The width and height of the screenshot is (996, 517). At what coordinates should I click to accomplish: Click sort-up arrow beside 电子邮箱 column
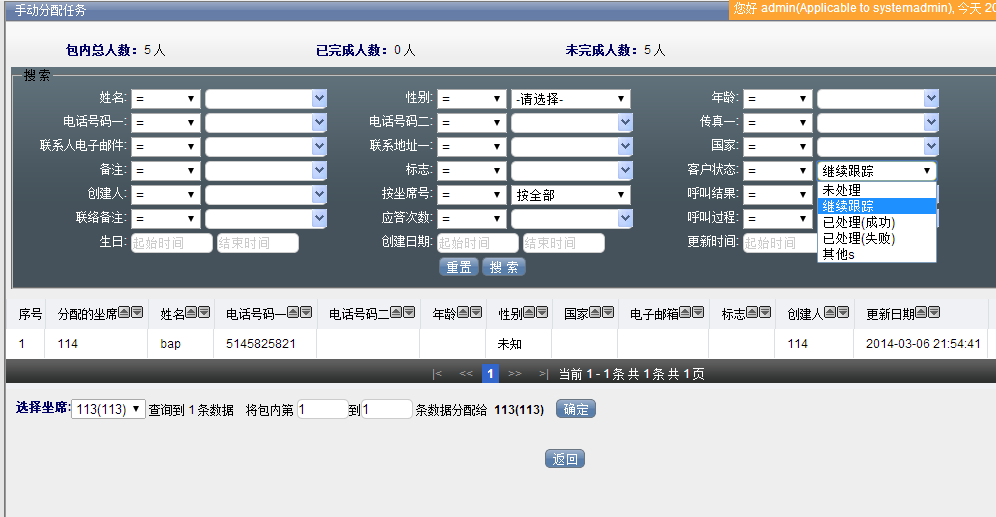pos(685,313)
